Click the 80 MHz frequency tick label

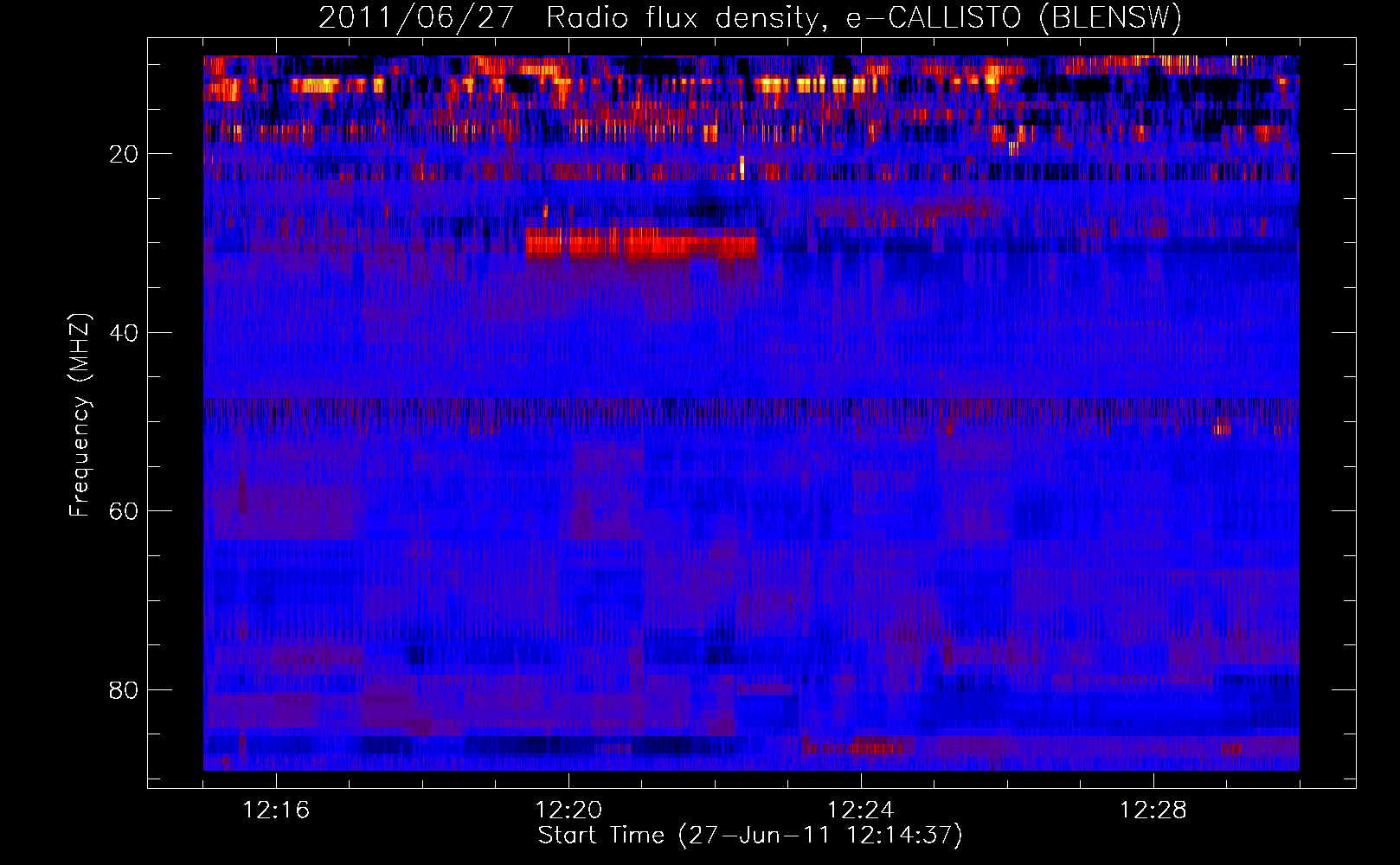tap(124, 690)
